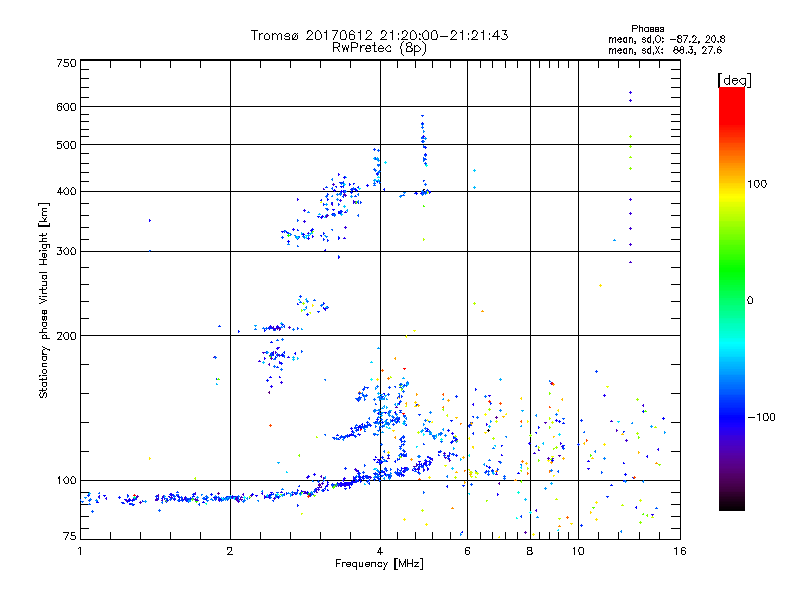Image resolution: width=800 pixels, height=600 pixels.
Task: Click the colorbar '0' tick label
Action: click(x=750, y=301)
